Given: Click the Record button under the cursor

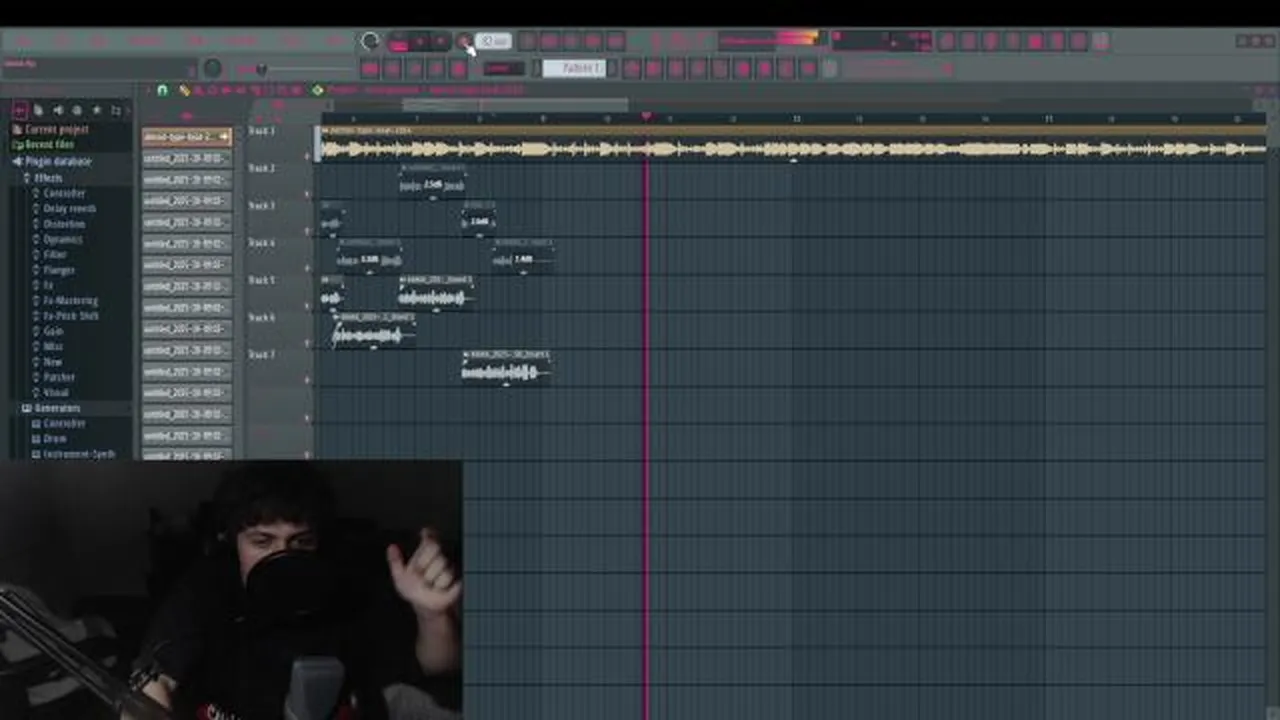Looking at the screenshot, I should [x=463, y=41].
